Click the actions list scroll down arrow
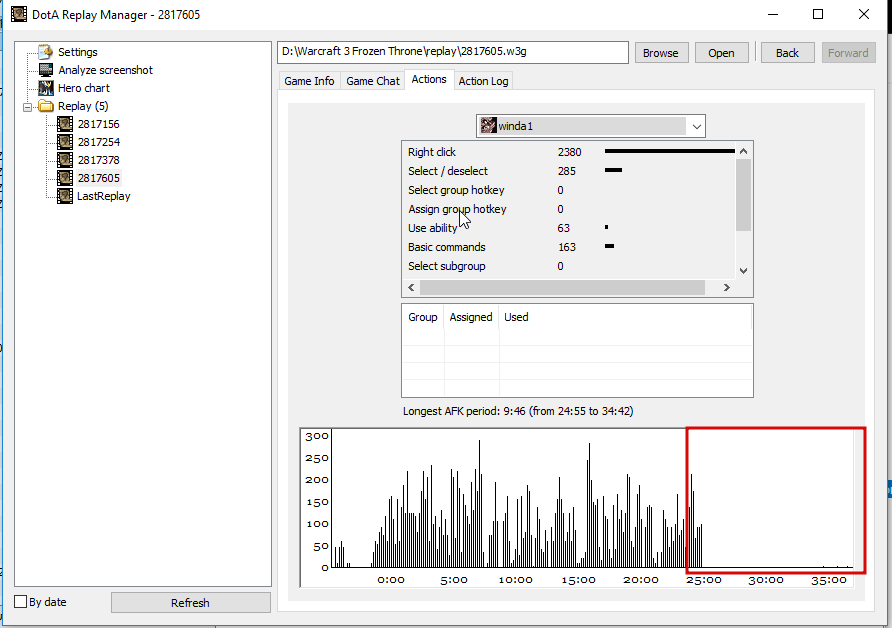892x628 pixels. 743,271
